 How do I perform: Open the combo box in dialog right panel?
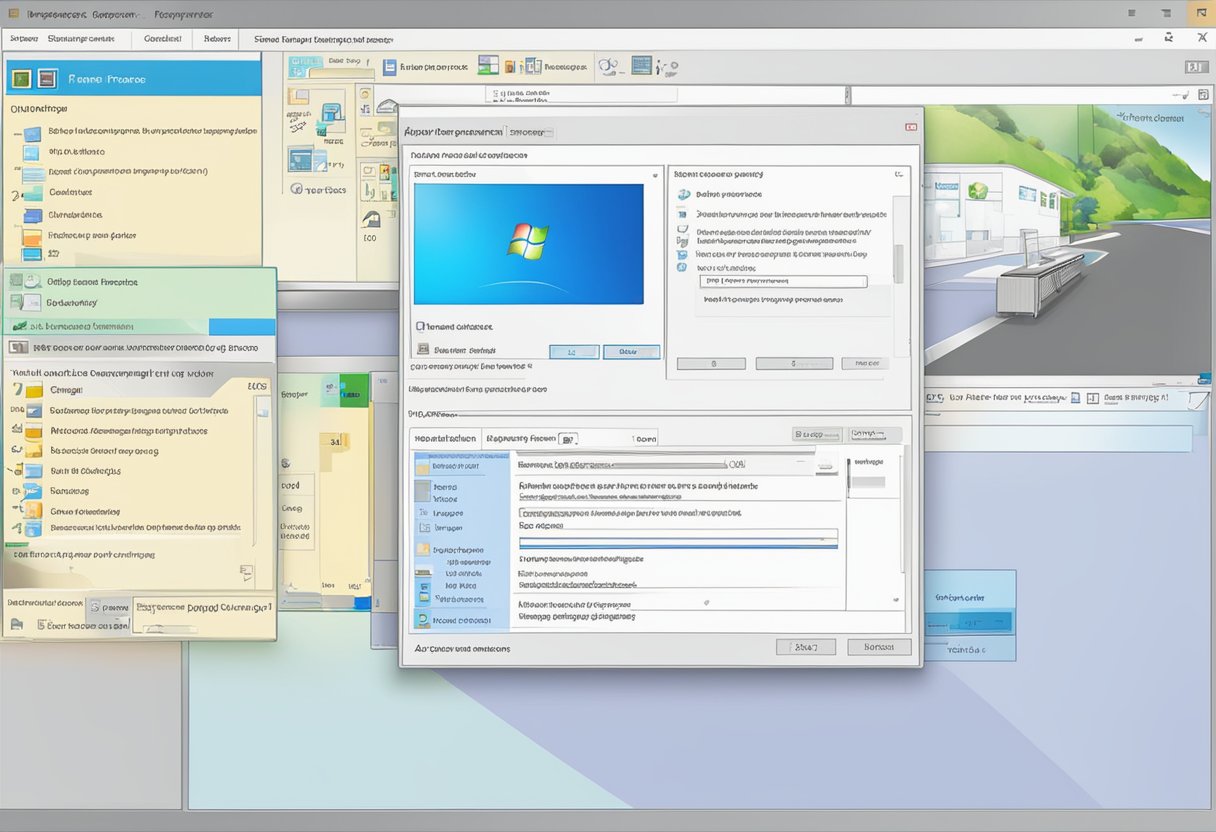point(782,282)
